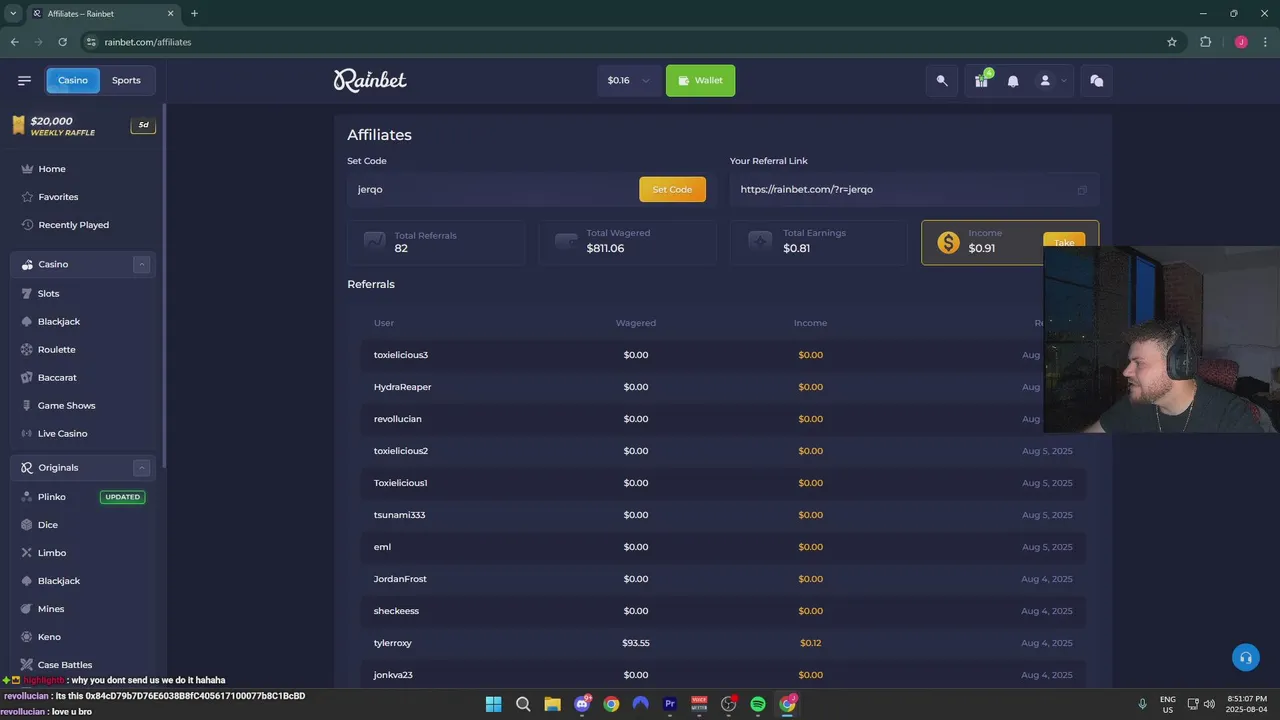This screenshot has height=720, width=1280.
Task: Open the notifications bell
Action: pos(1013,81)
